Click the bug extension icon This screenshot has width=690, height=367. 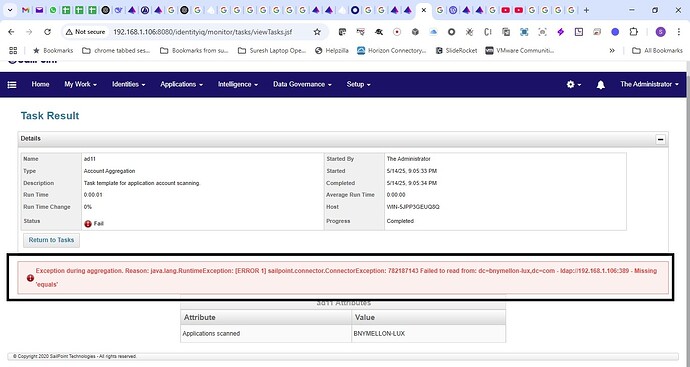(470, 32)
